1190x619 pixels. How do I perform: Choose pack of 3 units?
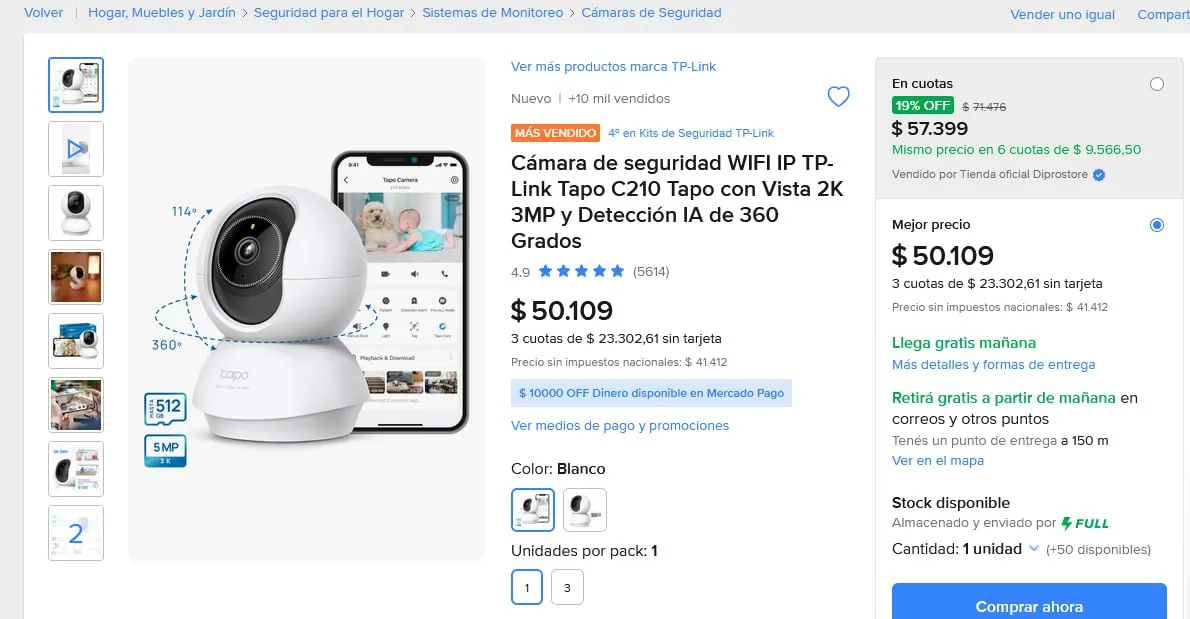click(567, 587)
